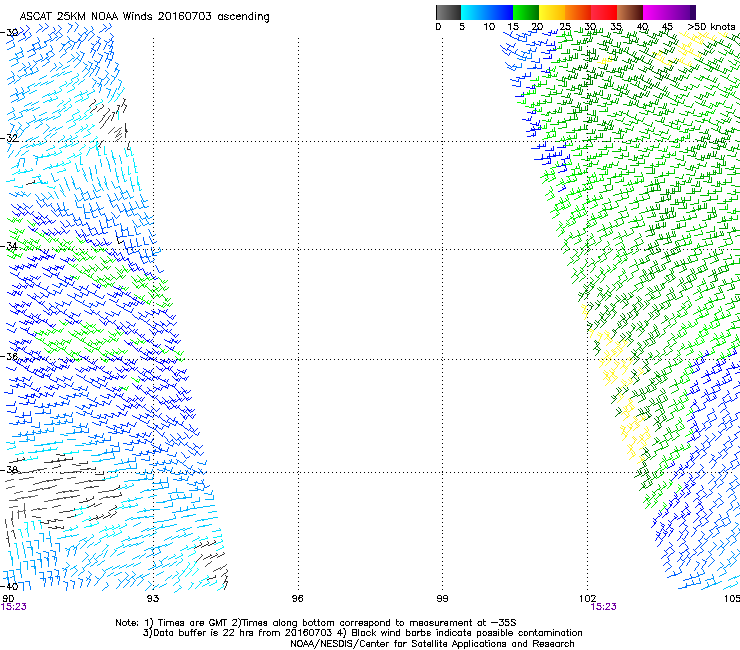Click the '-40' latitude axis label
The width and height of the screenshot is (740, 650).
(x=9, y=586)
